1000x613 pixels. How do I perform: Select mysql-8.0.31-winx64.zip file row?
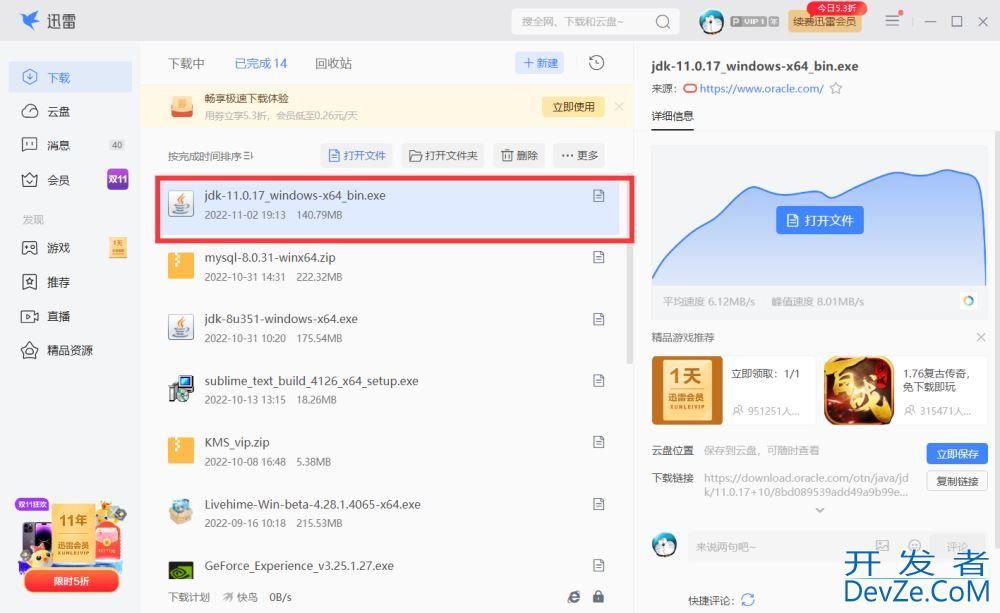coord(390,267)
